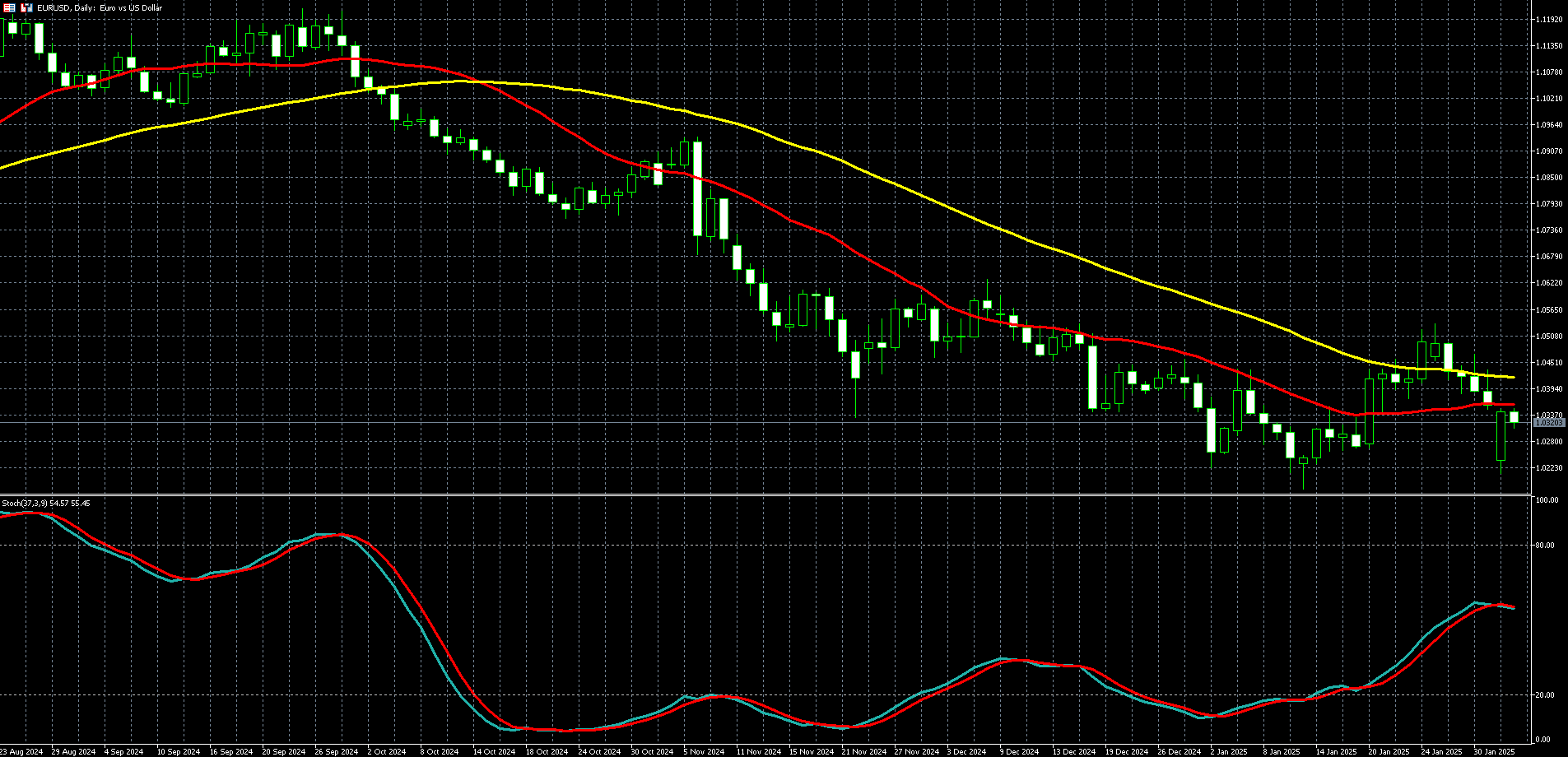Click the 5 Nov 2024 date label
Viewport: 1568px width, 757px height.
pyautogui.click(x=704, y=751)
